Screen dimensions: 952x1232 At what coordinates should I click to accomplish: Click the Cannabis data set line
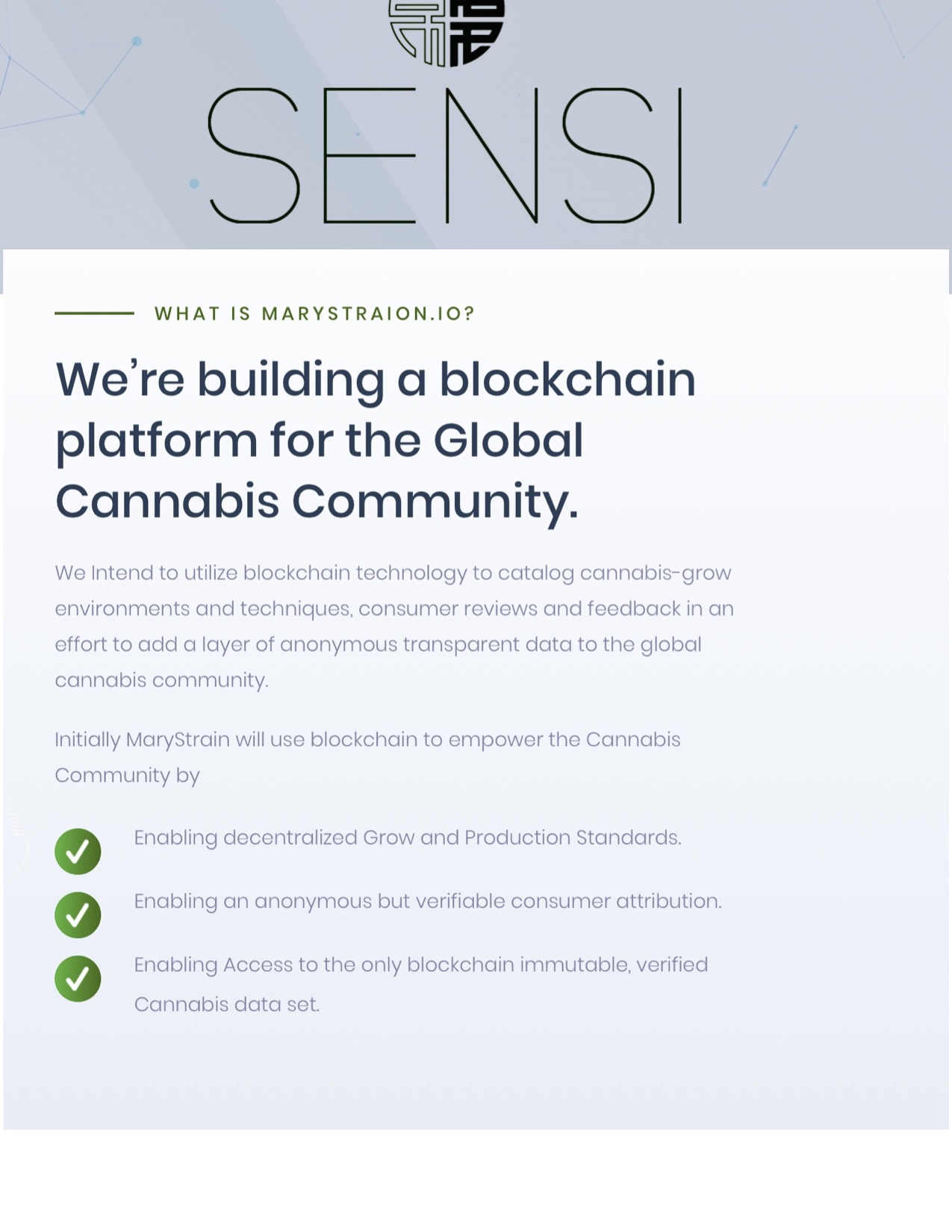pyautogui.click(x=227, y=1004)
